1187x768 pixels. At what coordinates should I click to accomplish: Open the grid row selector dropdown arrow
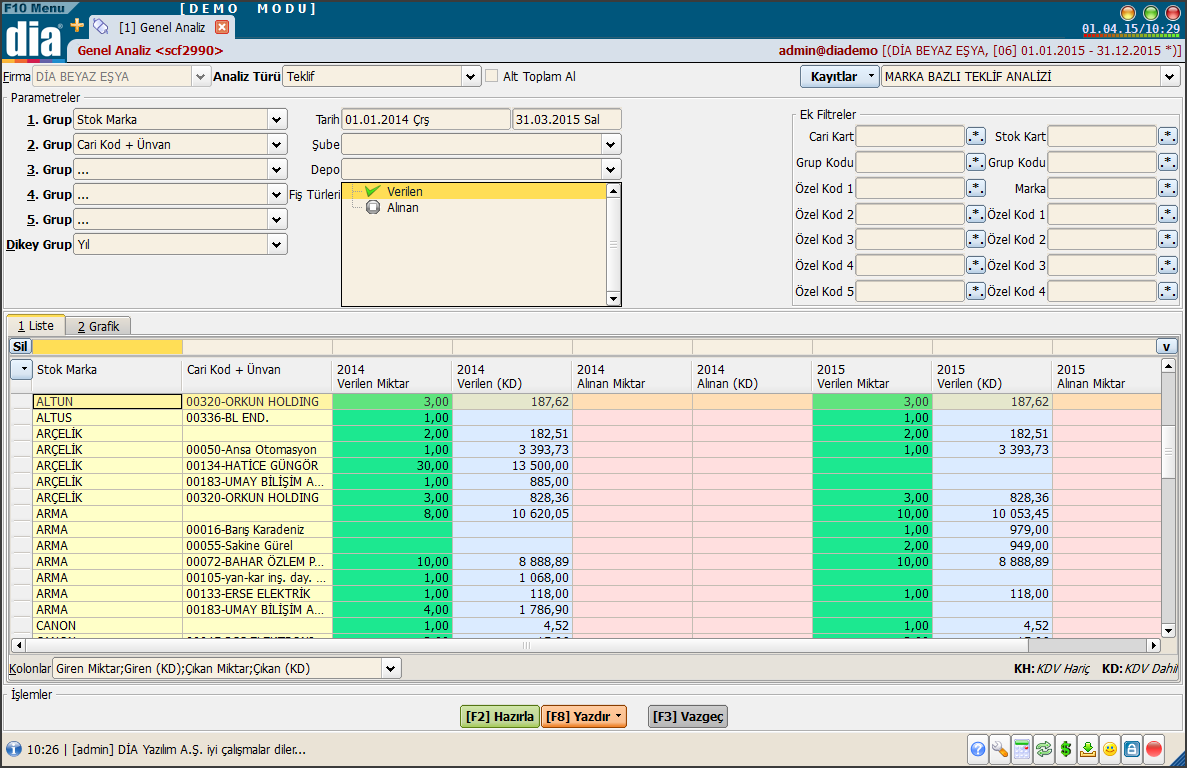(x=21, y=369)
